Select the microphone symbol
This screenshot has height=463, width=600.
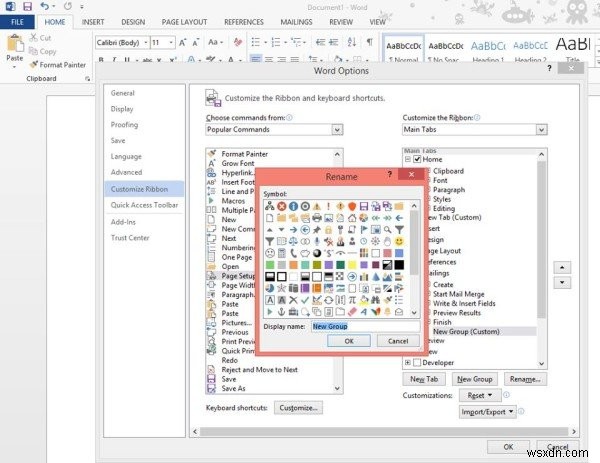(317, 241)
